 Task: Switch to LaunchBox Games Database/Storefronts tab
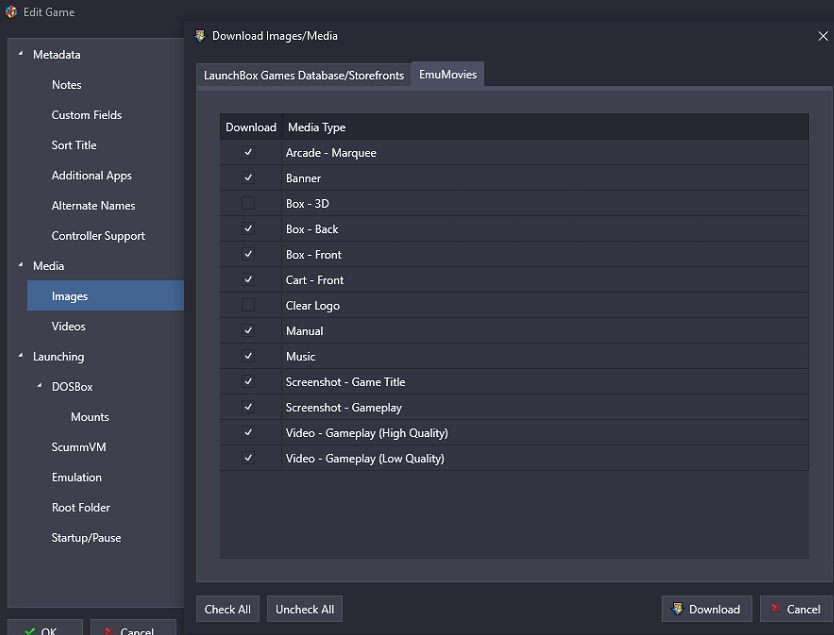coord(304,75)
